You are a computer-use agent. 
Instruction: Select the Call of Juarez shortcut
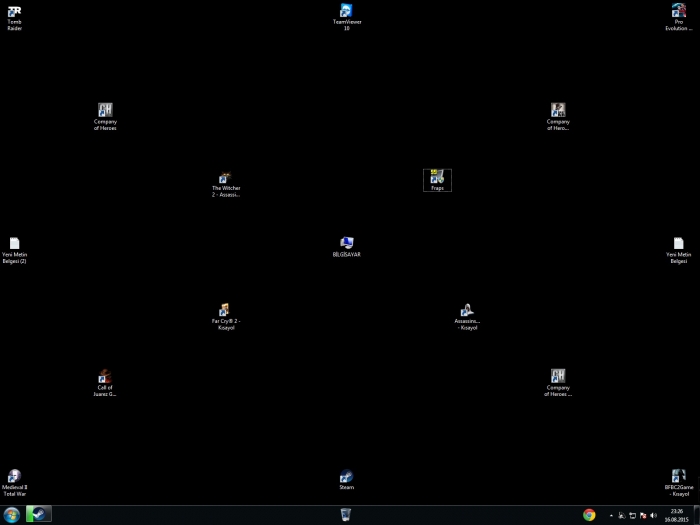click(105, 377)
